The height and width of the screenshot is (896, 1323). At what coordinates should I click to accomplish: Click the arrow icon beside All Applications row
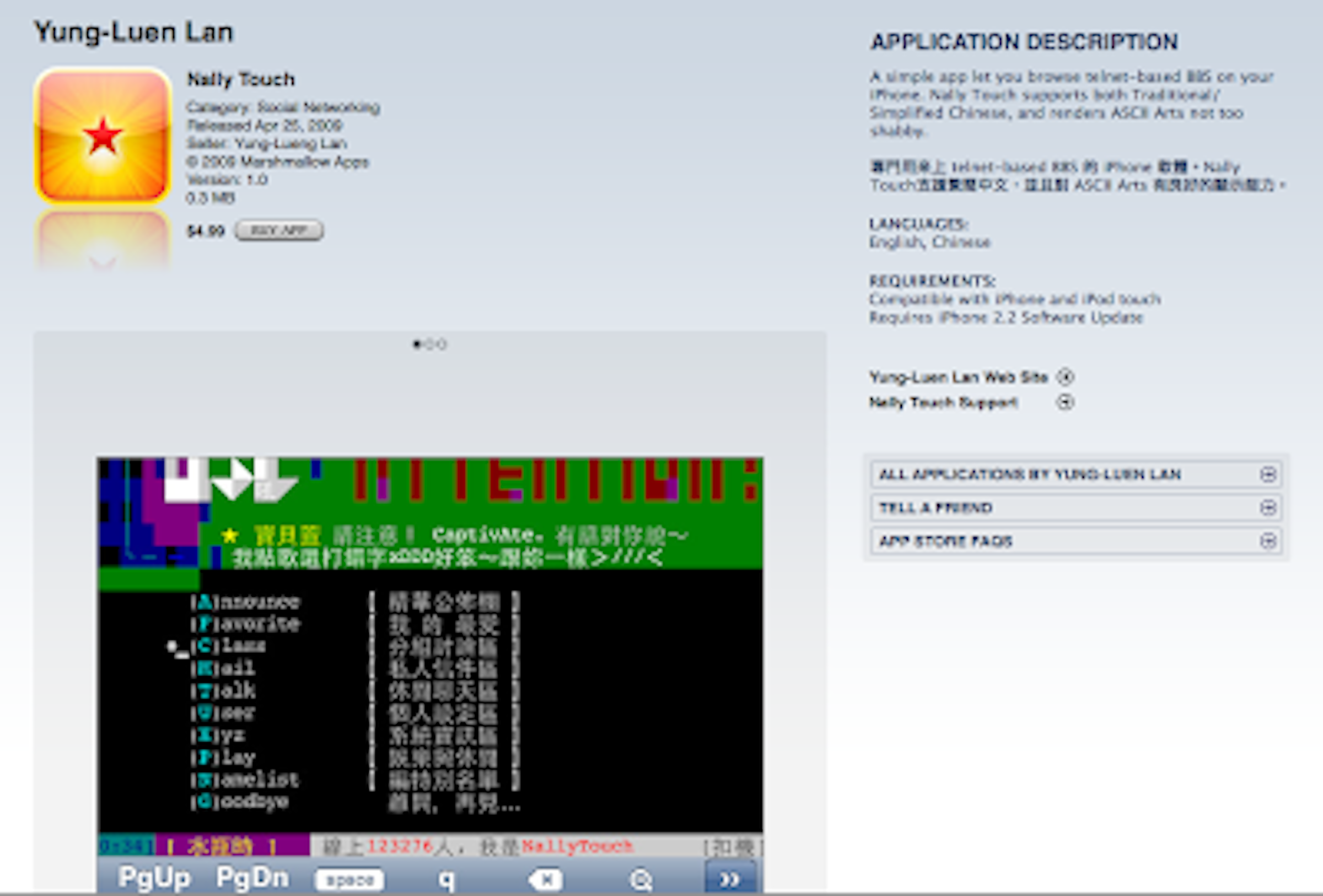1268,474
